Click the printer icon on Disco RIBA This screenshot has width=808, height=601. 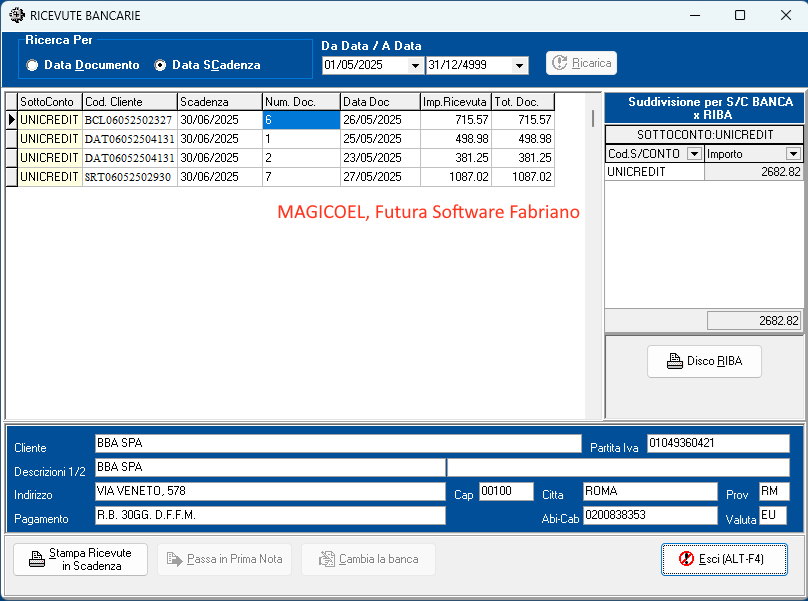pos(675,361)
